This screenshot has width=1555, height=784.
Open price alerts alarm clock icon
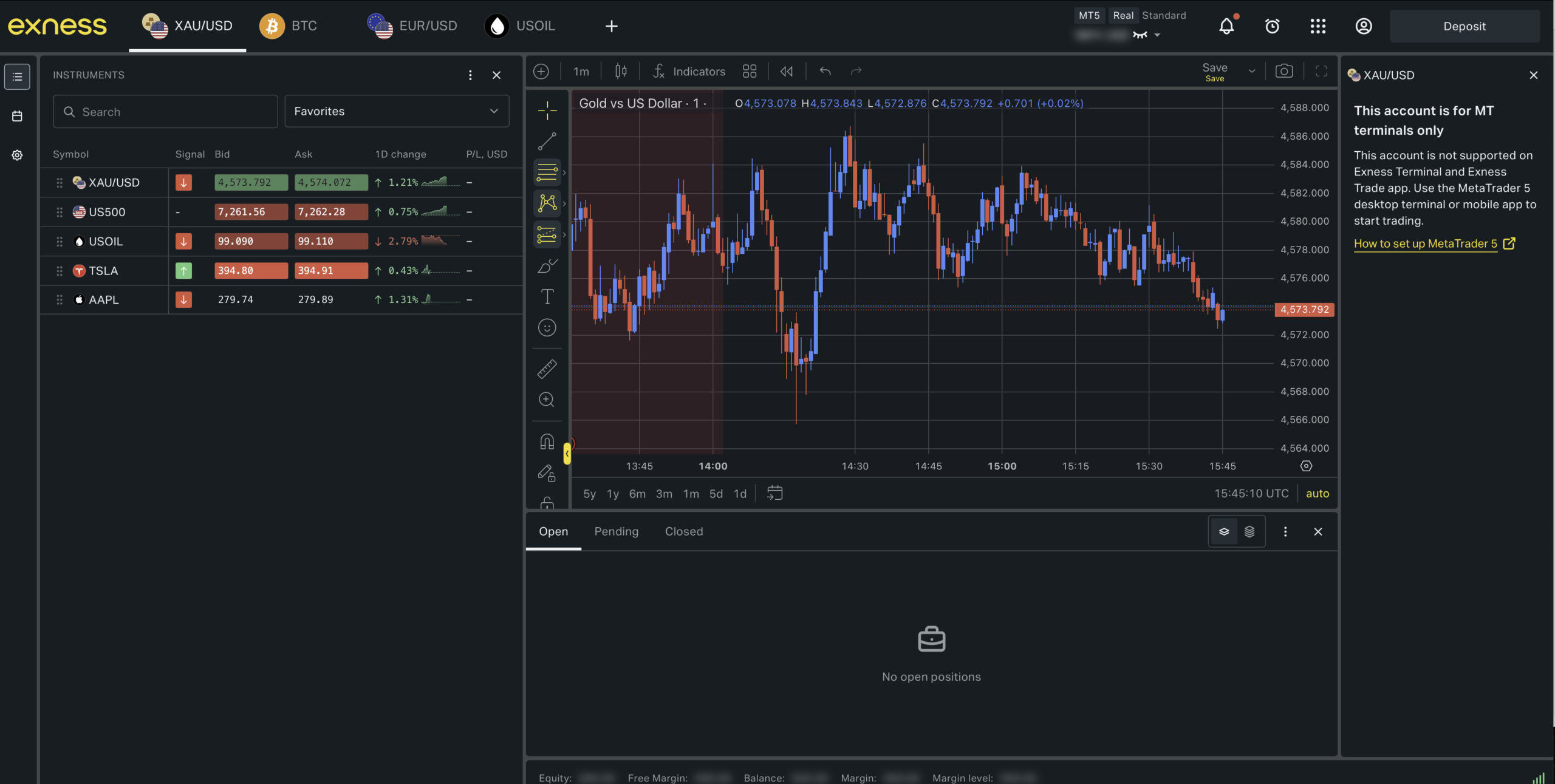click(1273, 26)
